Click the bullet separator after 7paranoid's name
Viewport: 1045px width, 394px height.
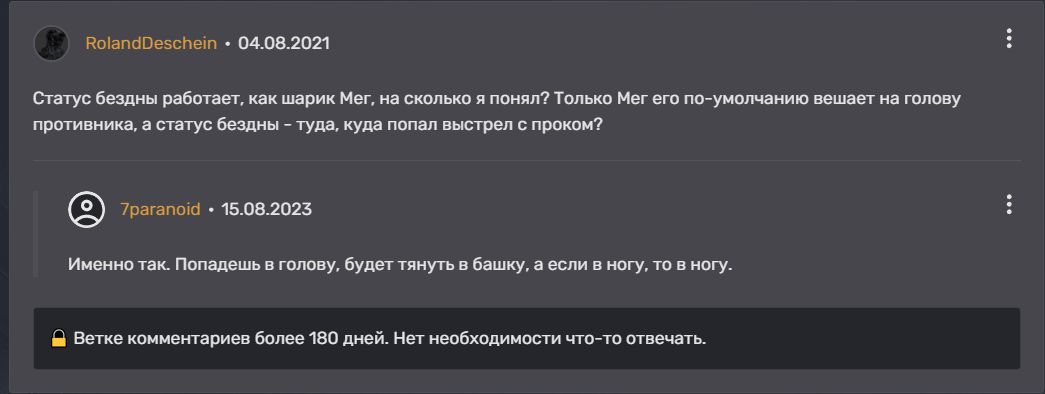211,210
